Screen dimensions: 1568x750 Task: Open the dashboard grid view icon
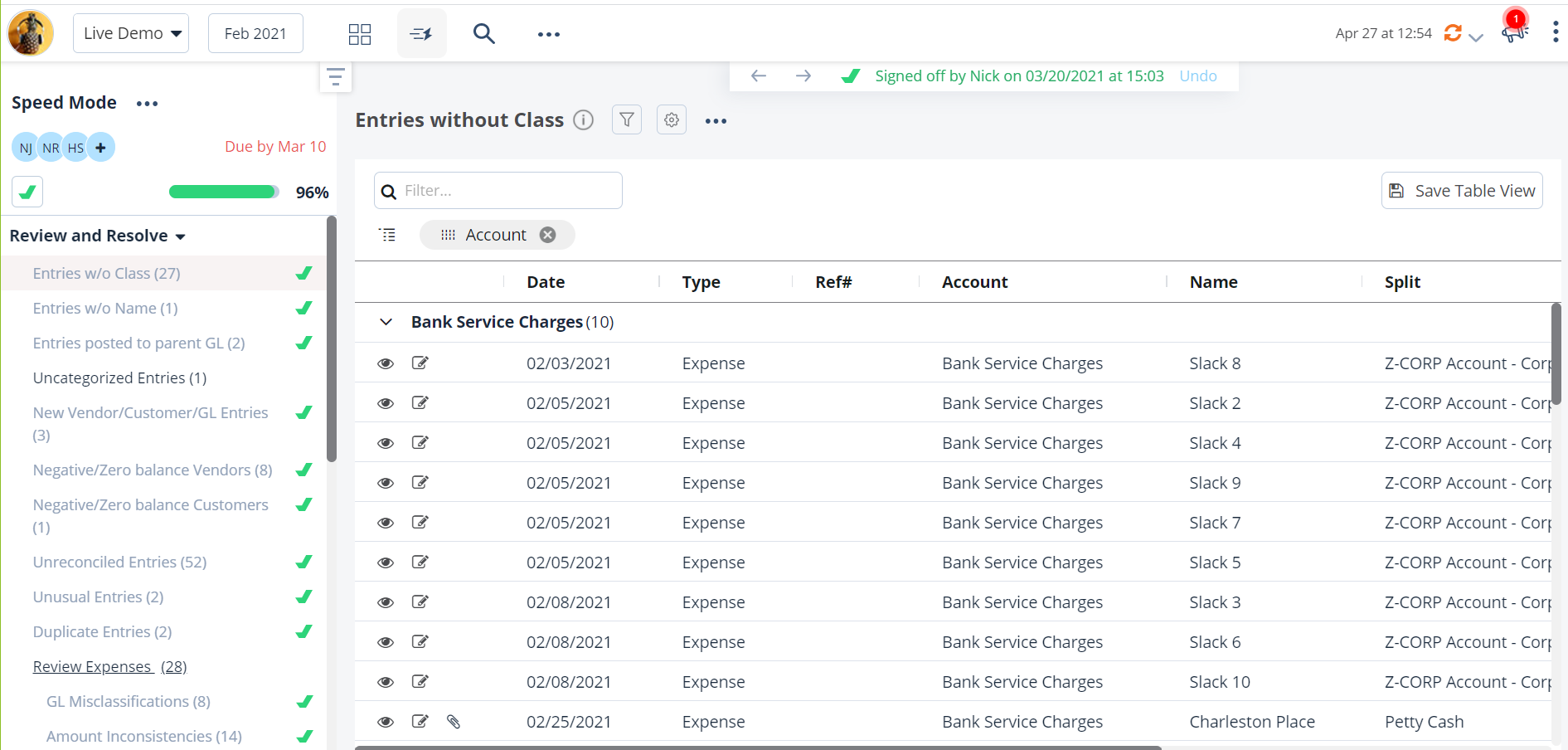[x=360, y=33]
